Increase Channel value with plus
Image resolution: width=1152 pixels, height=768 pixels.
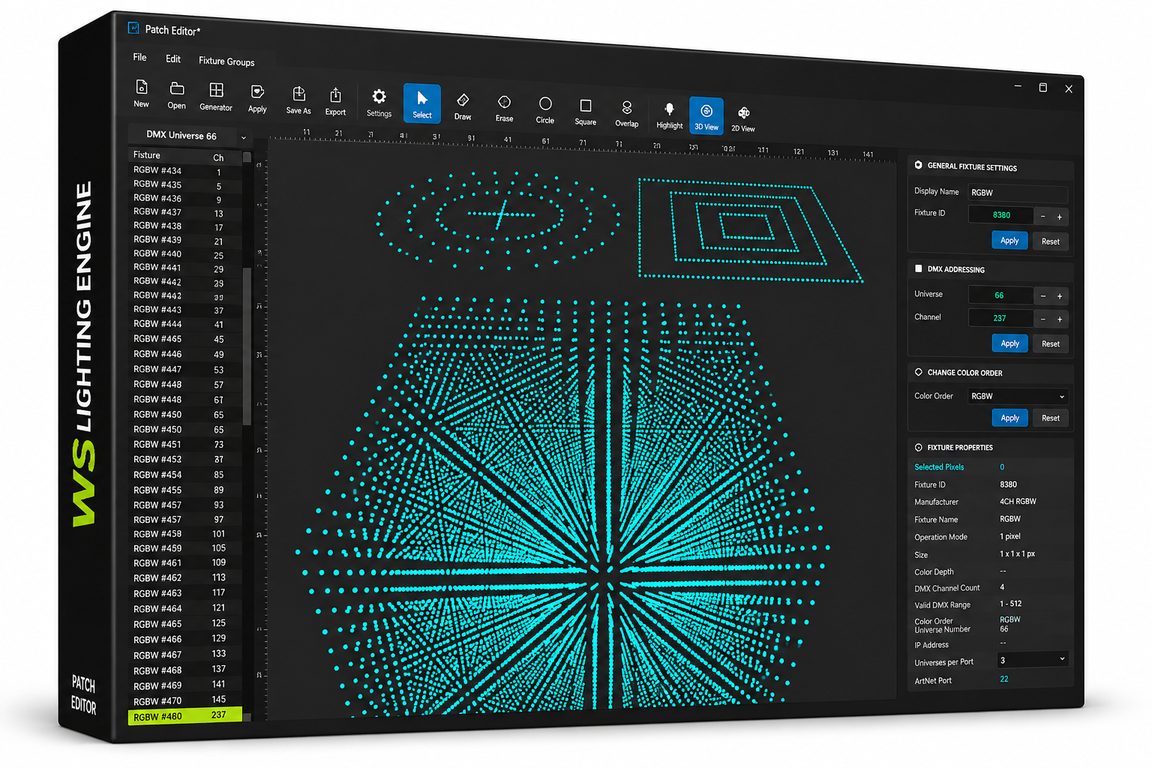[1059, 319]
